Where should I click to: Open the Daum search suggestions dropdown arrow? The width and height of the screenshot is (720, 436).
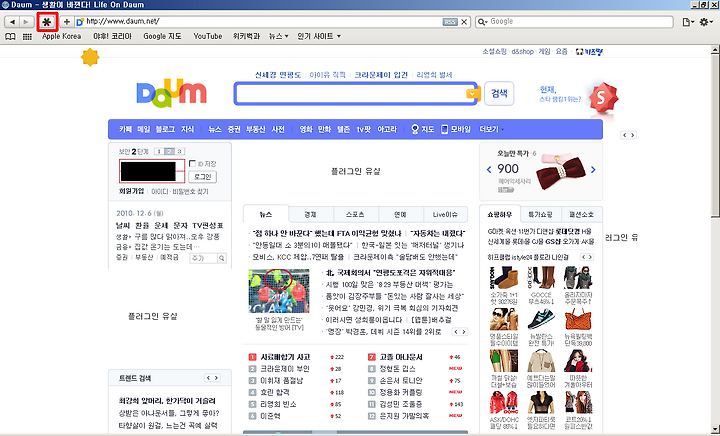pyautogui.click(x=471, y=94)
